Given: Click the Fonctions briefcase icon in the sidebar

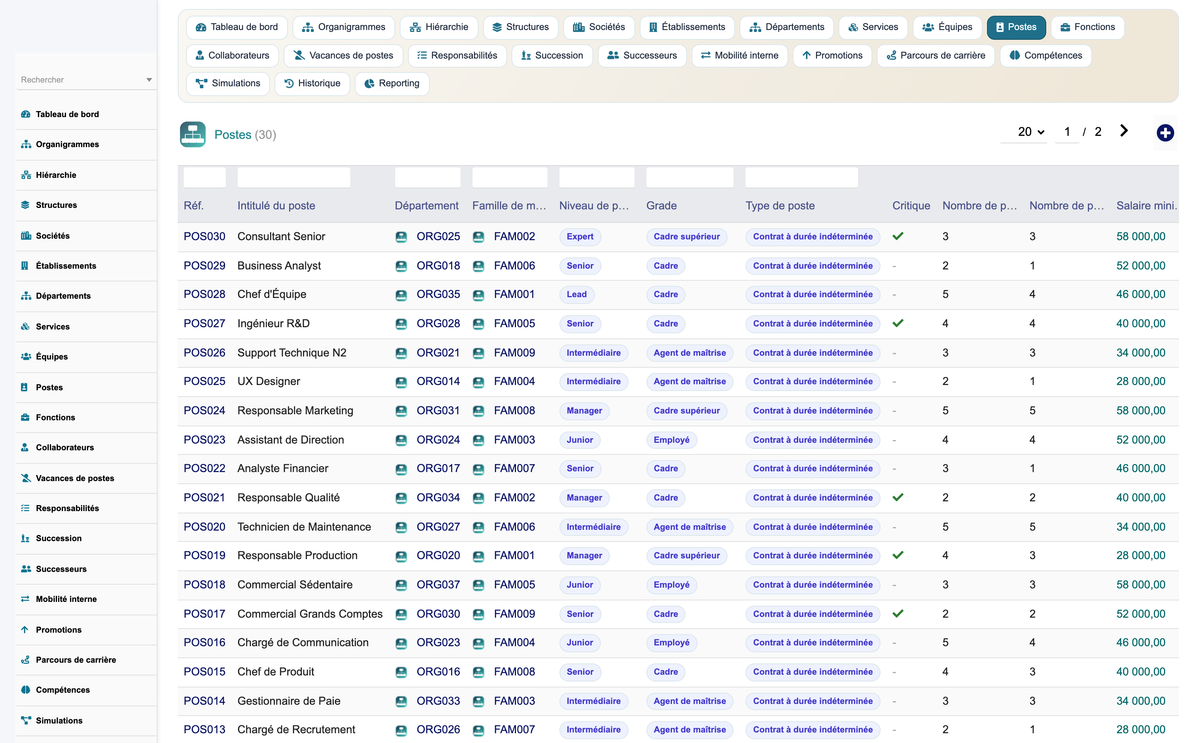Looking at the screenshot, I should pyautogui.click(x=25, y=417).
